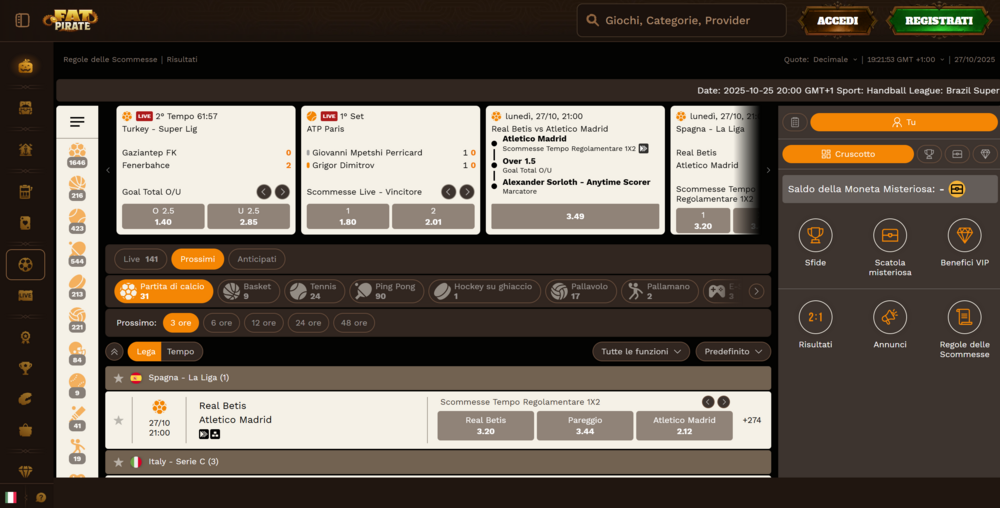Select the handball sport icon with 19 events

point(77,451)
